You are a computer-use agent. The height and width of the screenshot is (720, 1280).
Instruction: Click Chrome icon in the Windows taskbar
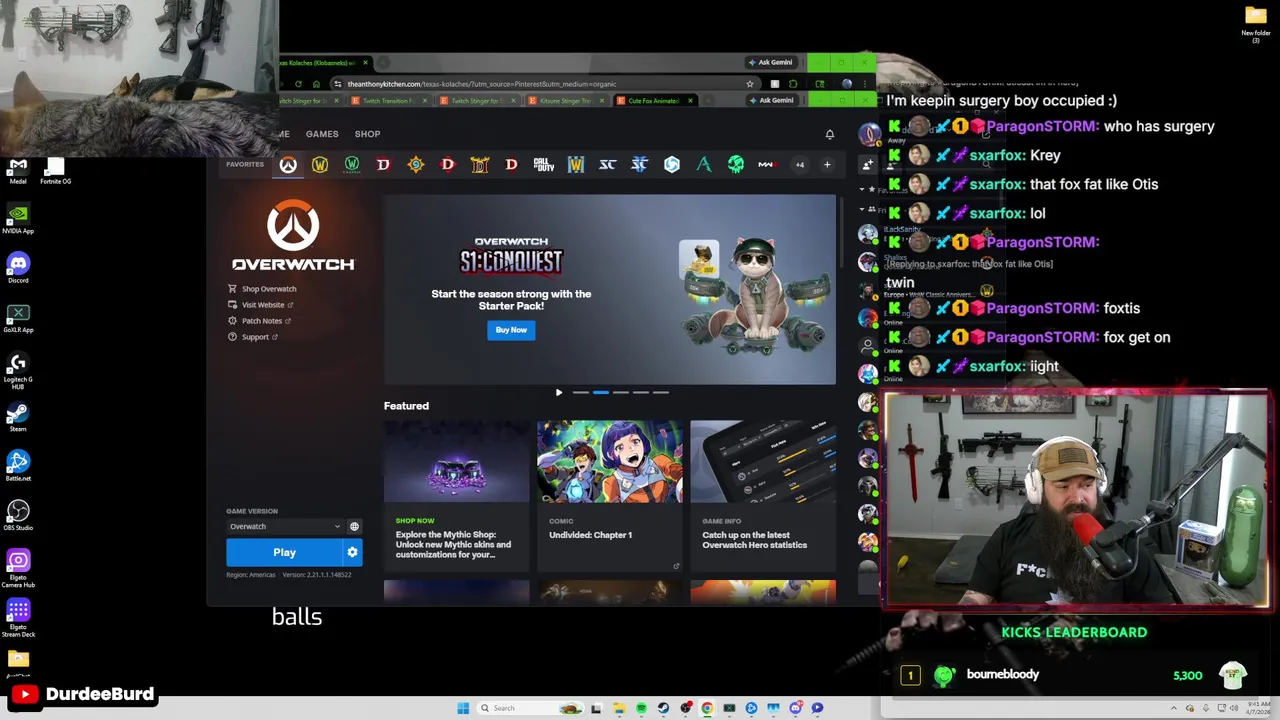[707, 708]
